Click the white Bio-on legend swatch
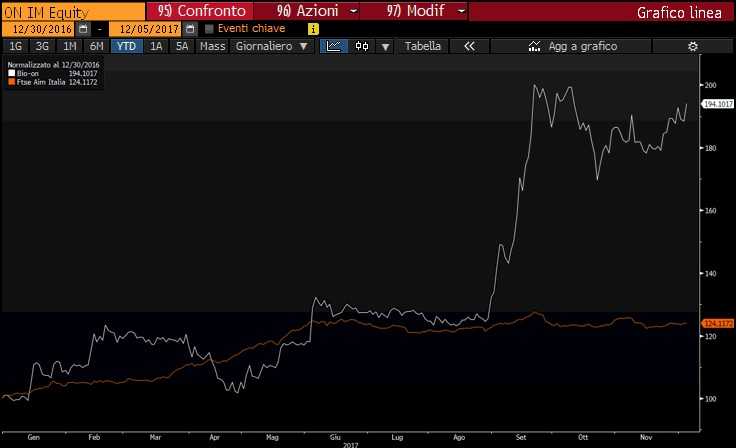The width and height of the screenshot is (737, 448). (x=12, y=73)
